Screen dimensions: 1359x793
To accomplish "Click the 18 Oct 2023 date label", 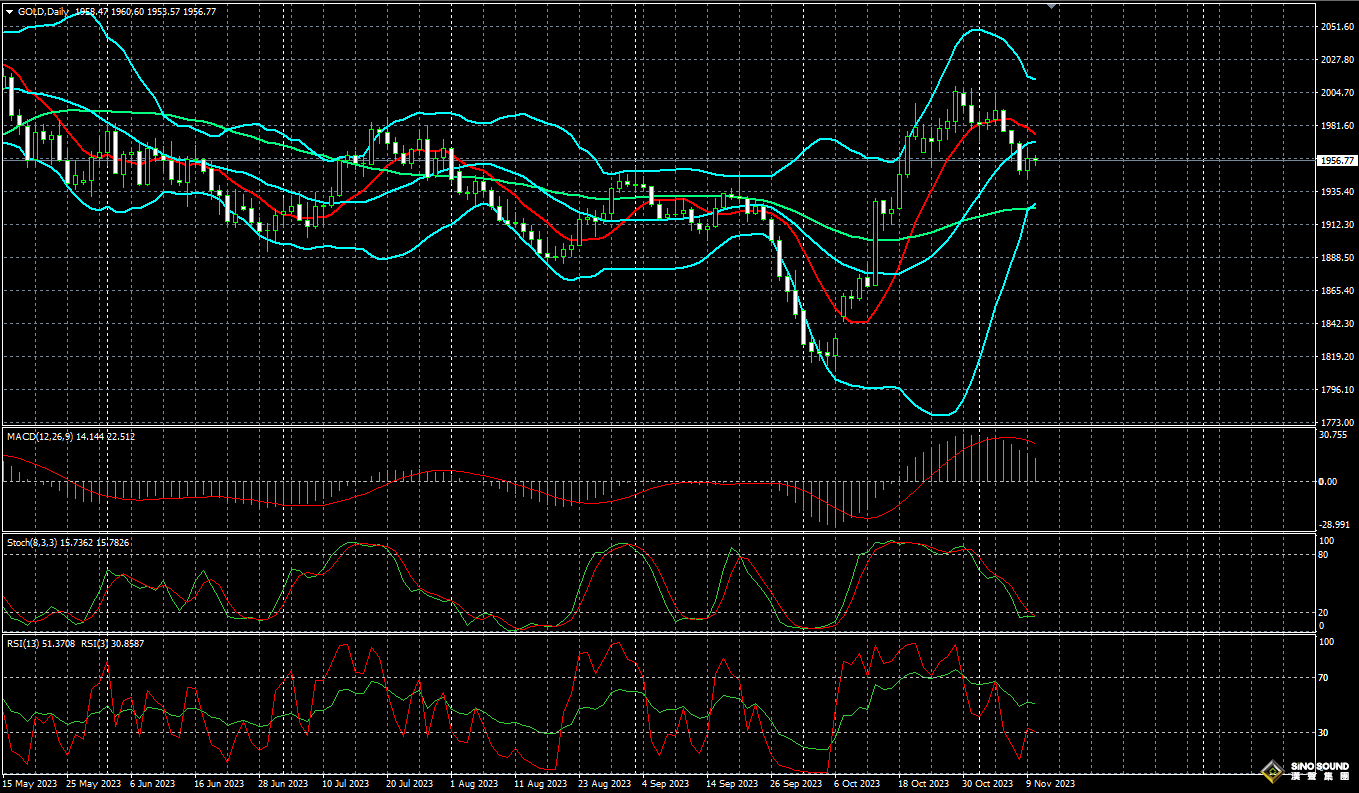I will (x=926, y=784).
